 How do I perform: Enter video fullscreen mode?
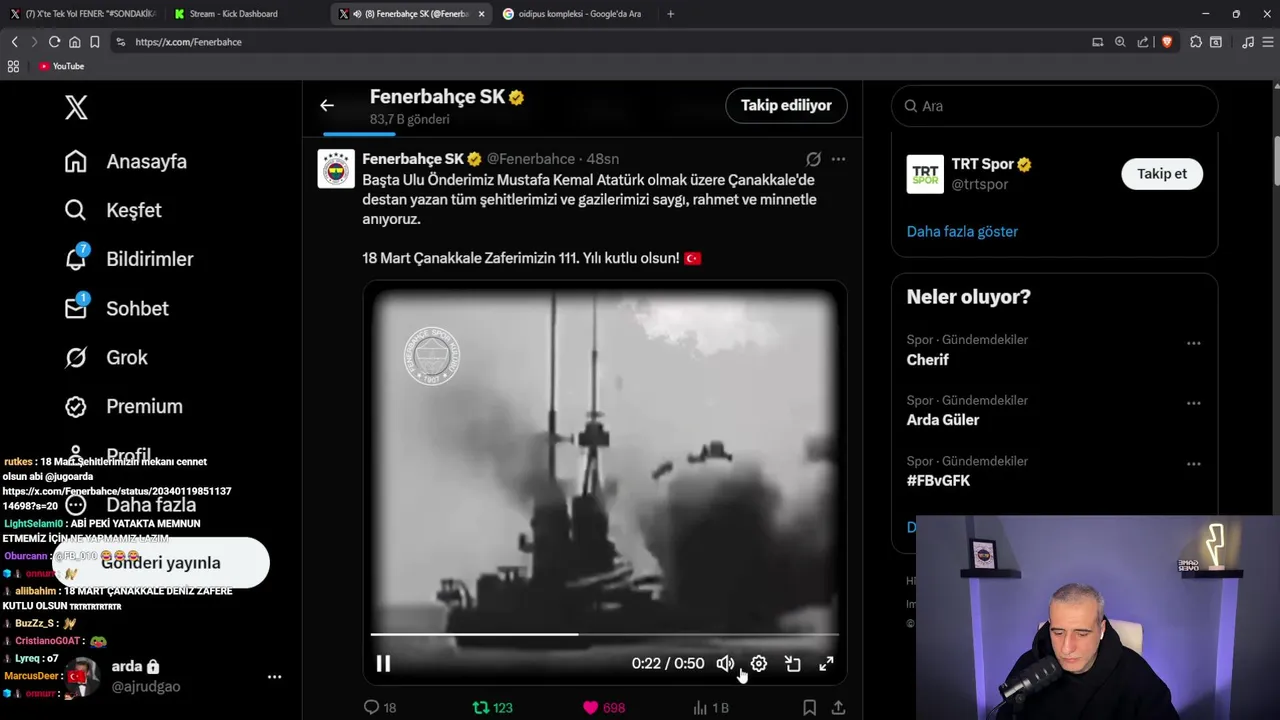(827, 664)
